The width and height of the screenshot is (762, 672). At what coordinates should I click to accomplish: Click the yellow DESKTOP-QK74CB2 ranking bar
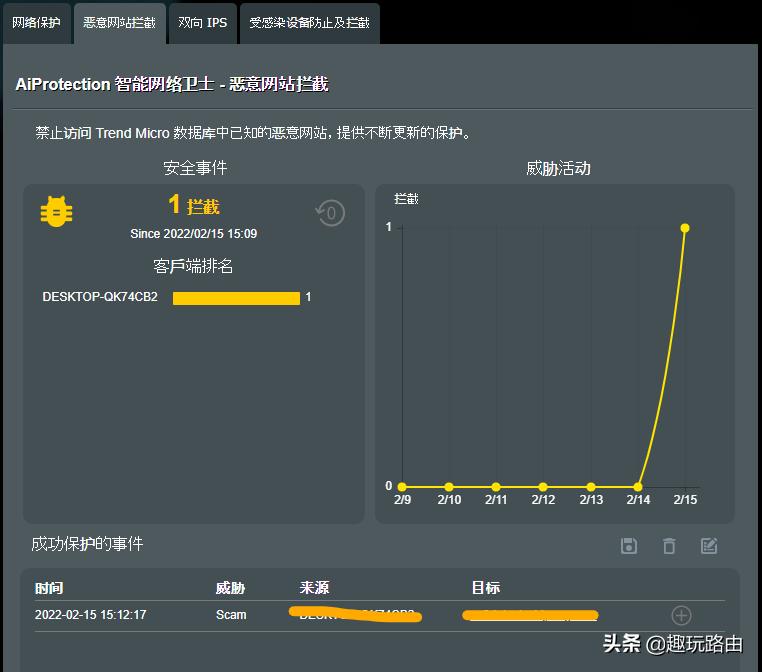(x=236, y=298)
